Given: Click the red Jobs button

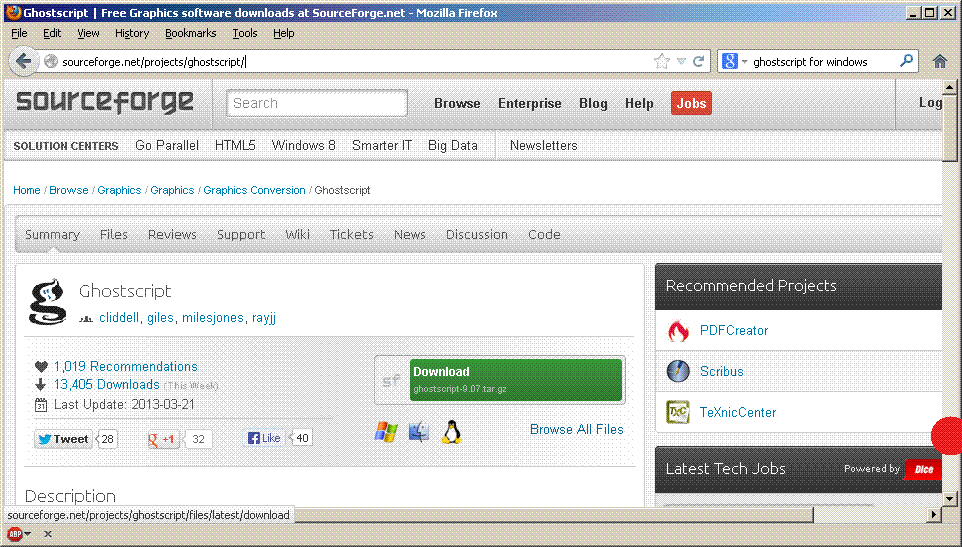Looking at the screenshot, I should point(691,103).
